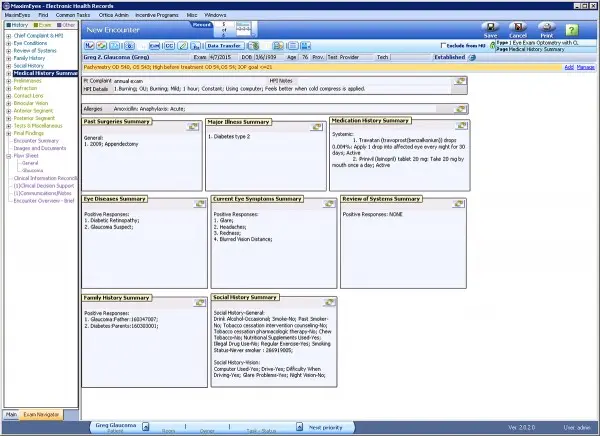Expand Refraction tree node

coord(8,88)
